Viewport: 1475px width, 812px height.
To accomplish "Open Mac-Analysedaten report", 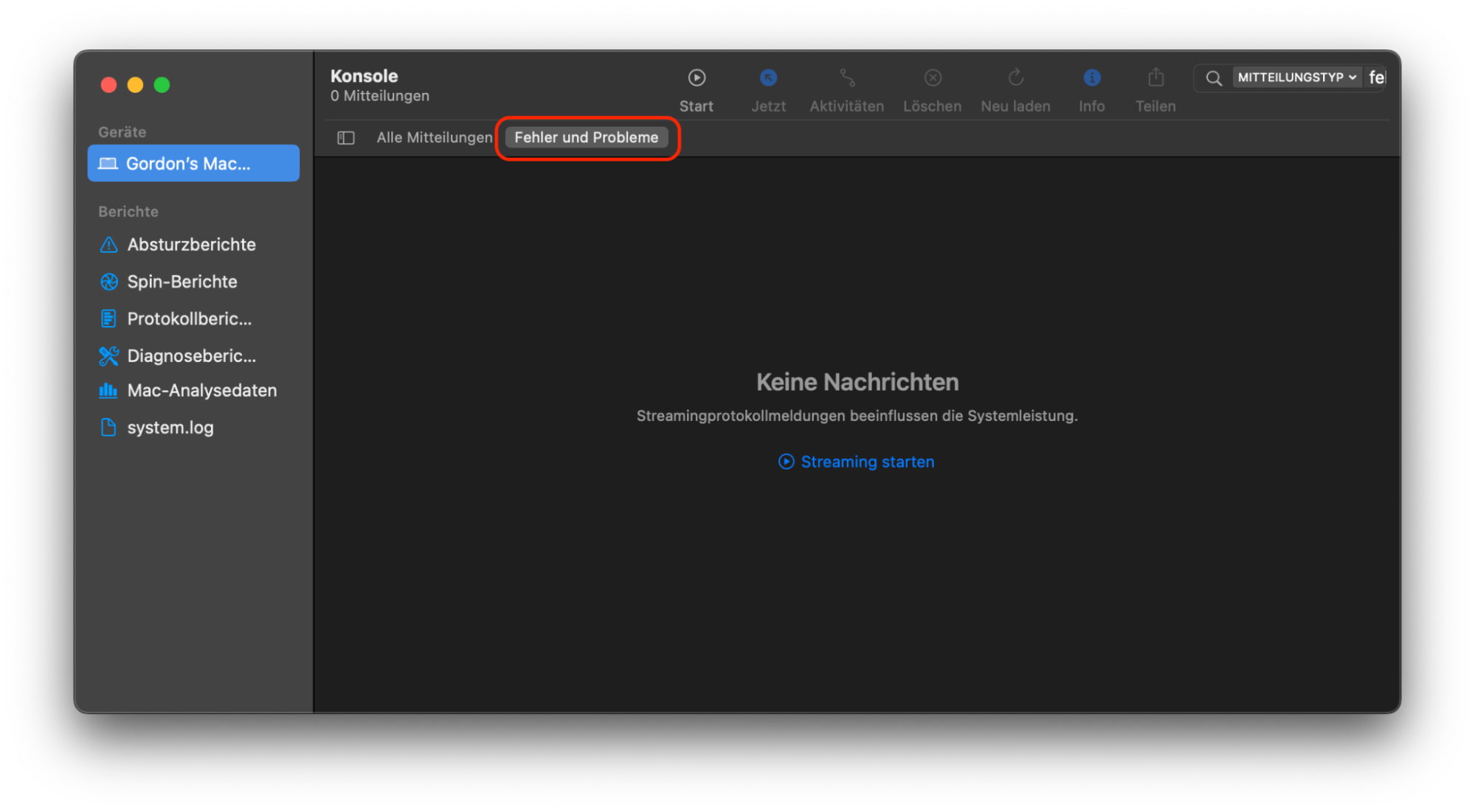I will 202,390.
